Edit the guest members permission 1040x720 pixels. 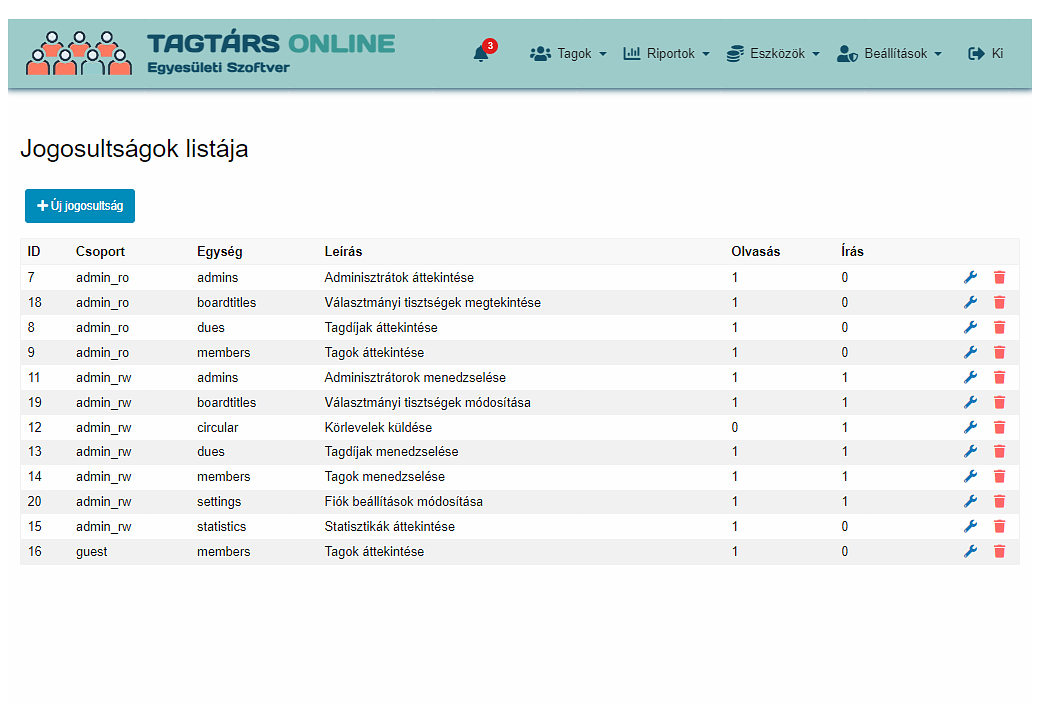point(970,551)
